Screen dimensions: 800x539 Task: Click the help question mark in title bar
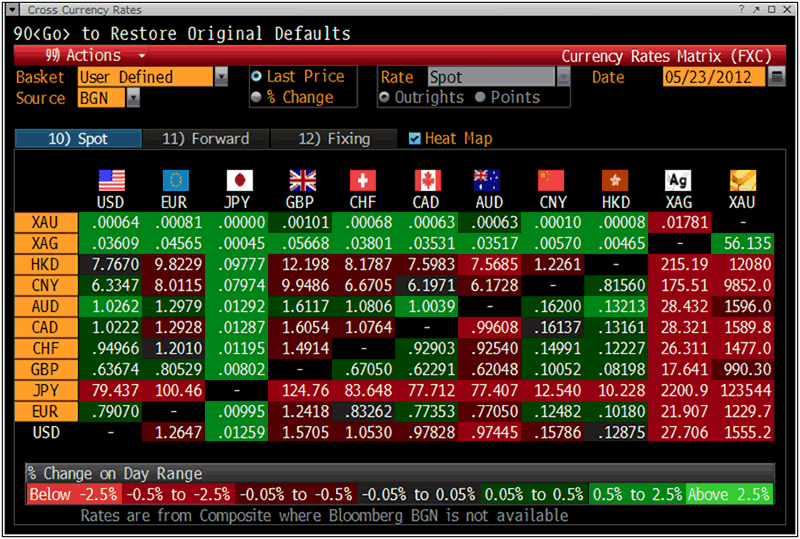click(742, 9)
